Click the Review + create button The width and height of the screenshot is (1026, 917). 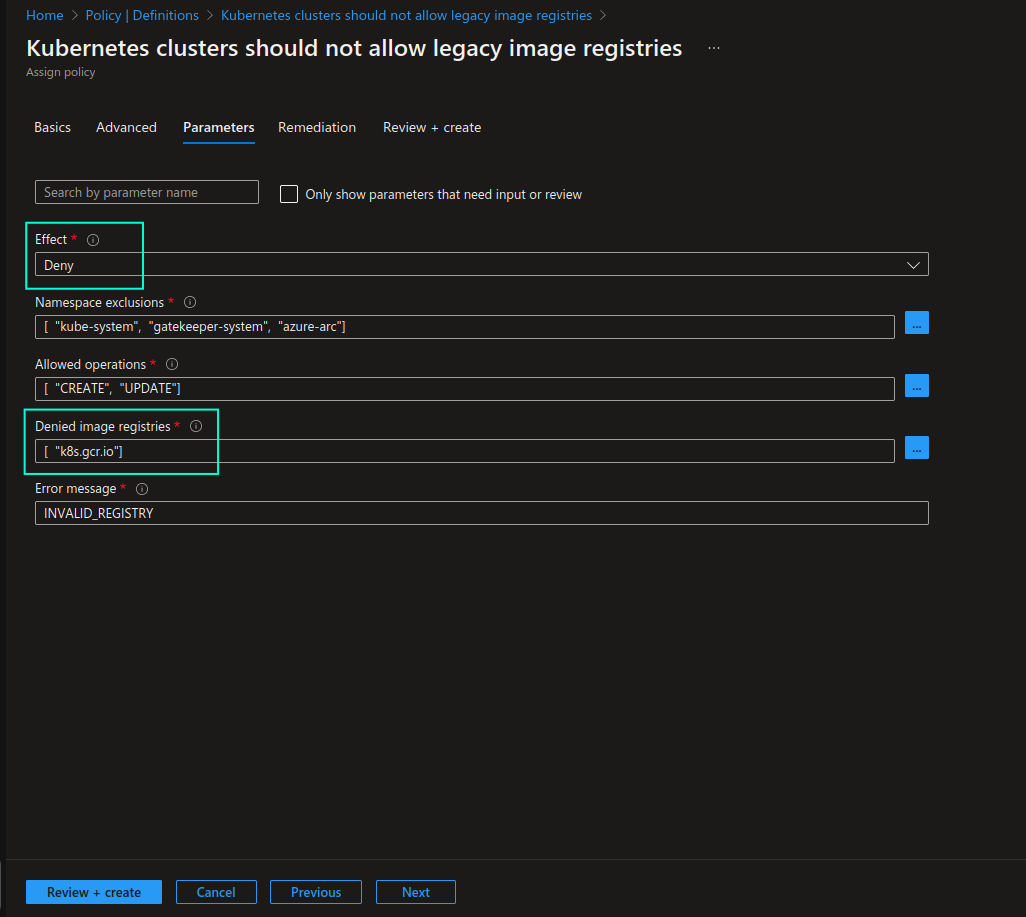point(94,892)
